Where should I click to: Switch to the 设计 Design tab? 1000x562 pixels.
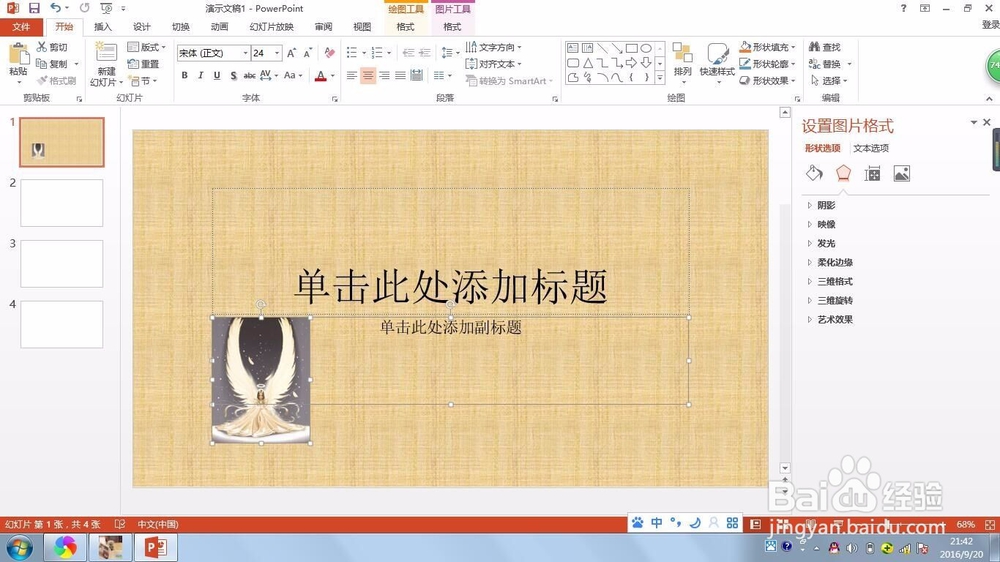pos(142,27)
